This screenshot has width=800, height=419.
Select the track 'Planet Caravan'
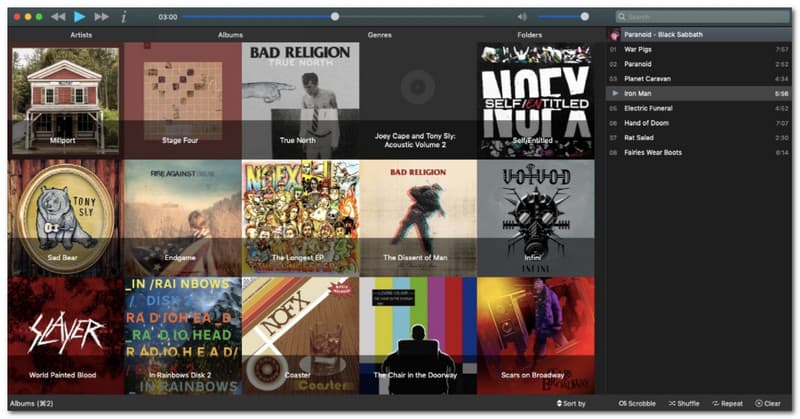[698, 79]
